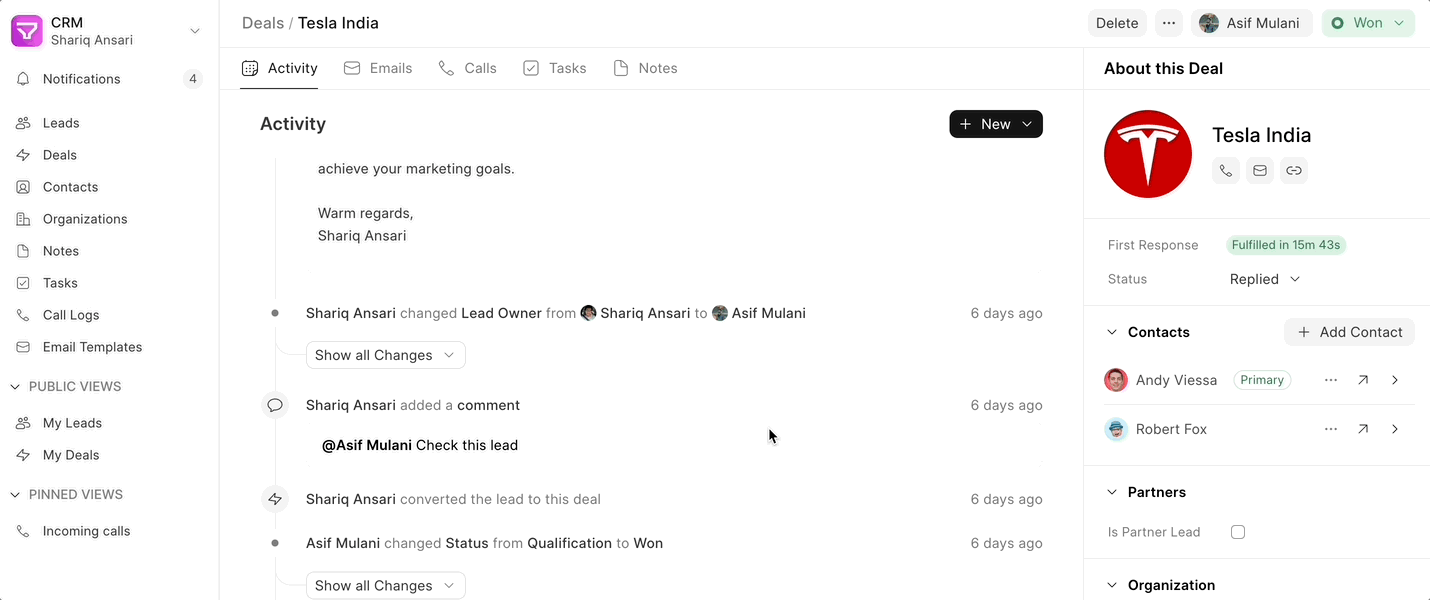
Task: Click the Incoming calls phone icon
Action: tap(23, 531)
